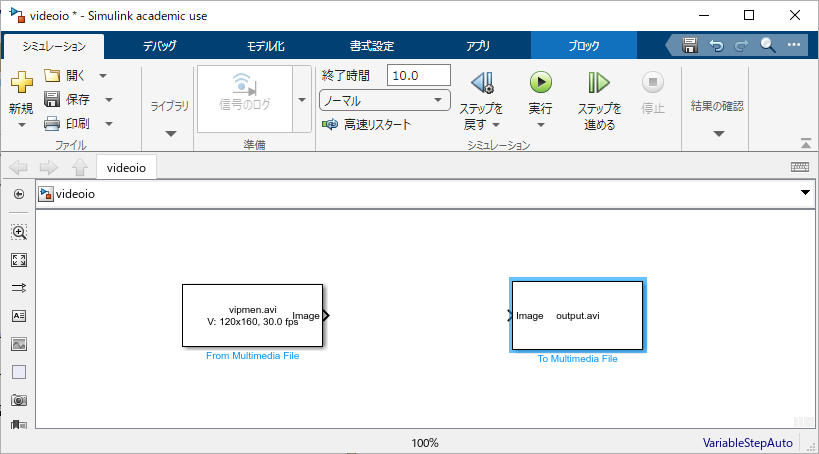The image size is (819, 454).
Task: Click the image insert icon in palette
Action: point(19,344)
